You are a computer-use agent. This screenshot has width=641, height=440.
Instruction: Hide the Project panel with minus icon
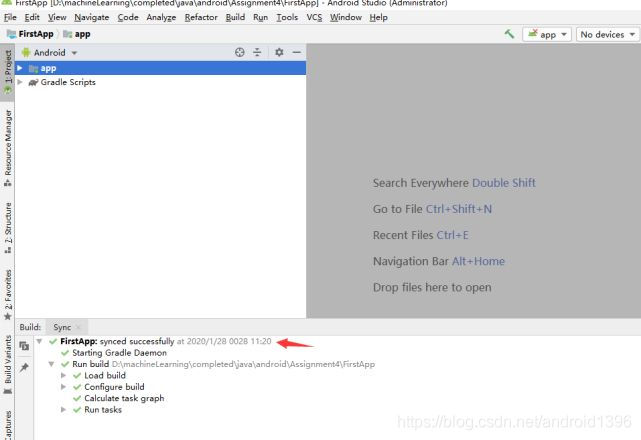297,52
